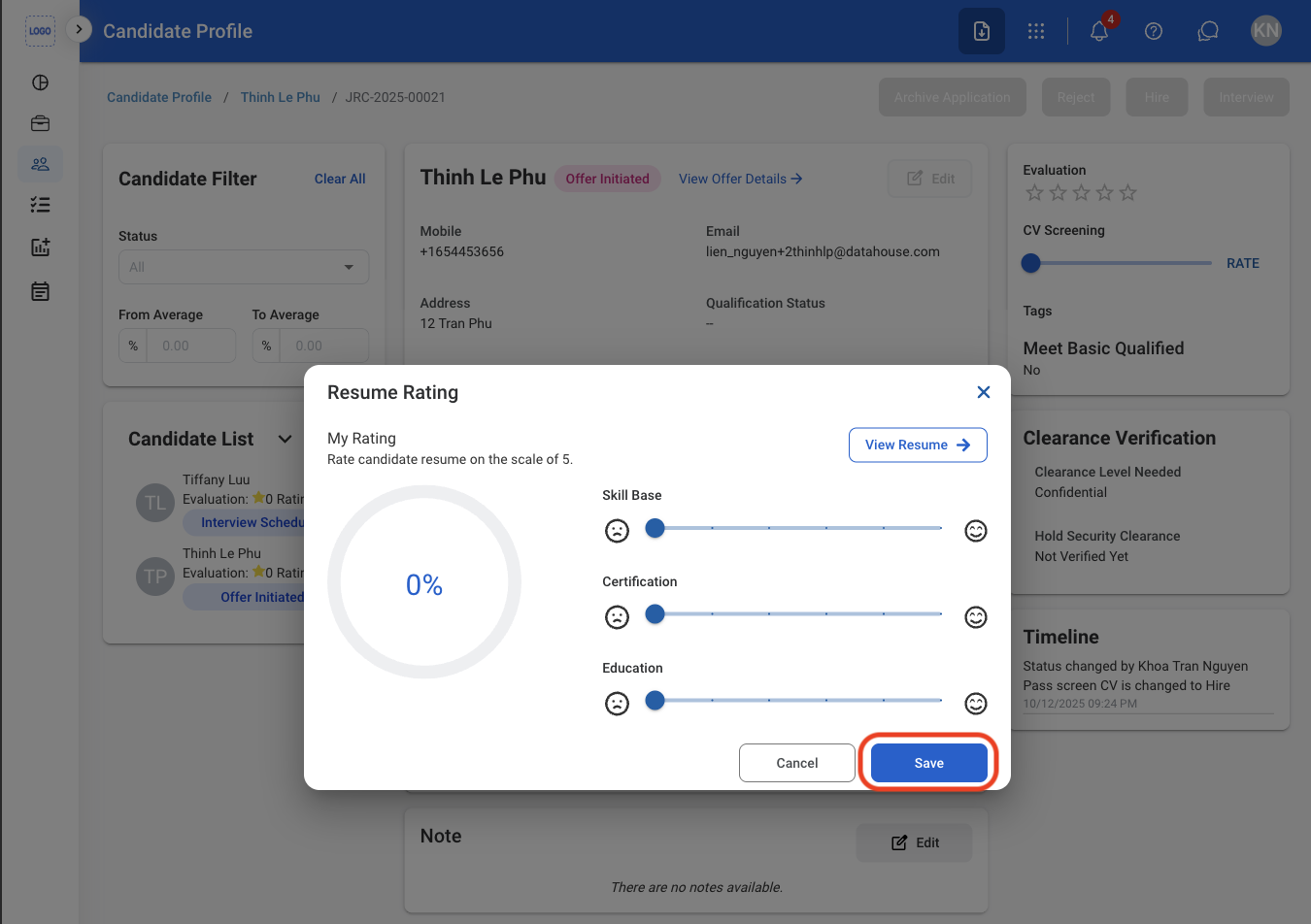This screenshot has width=1311, height=924.
Task: Click the download document icon in header
Action: pos(982,31)
